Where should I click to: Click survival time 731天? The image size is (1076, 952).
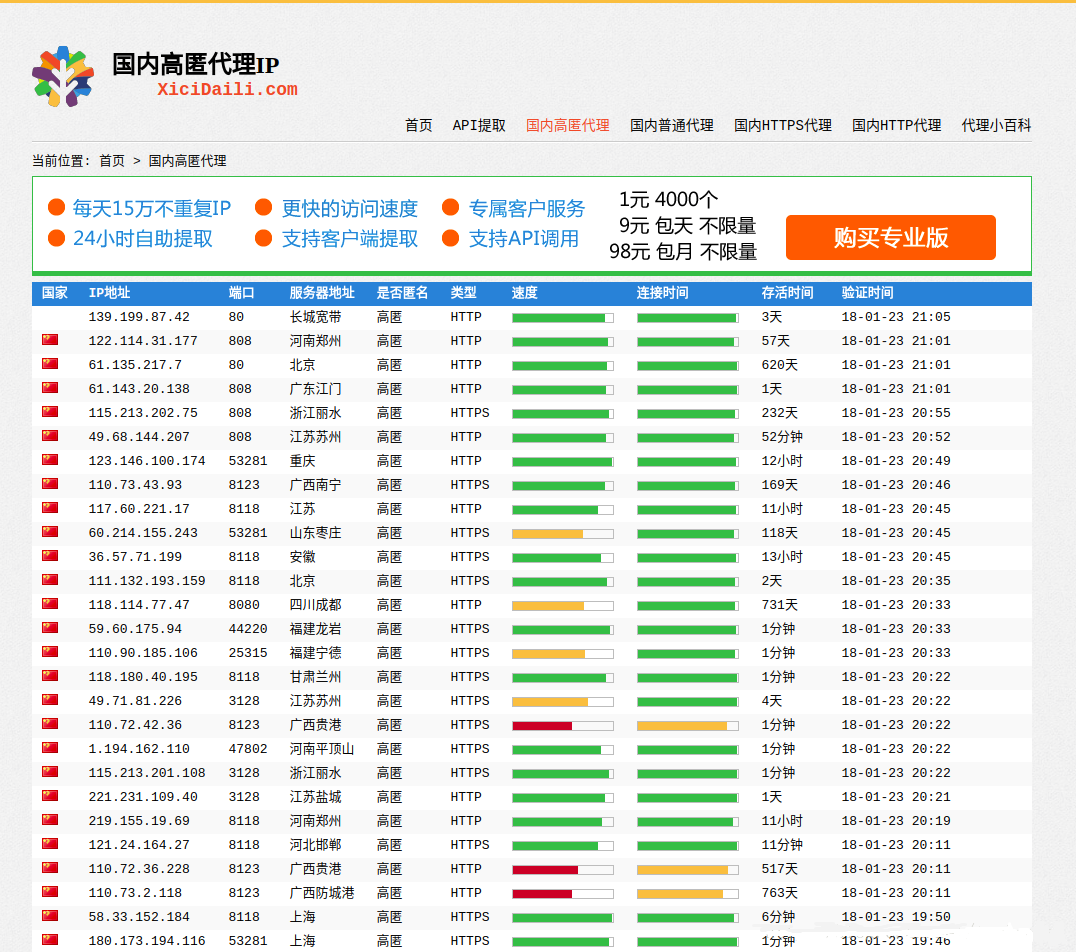pos(779,605)
